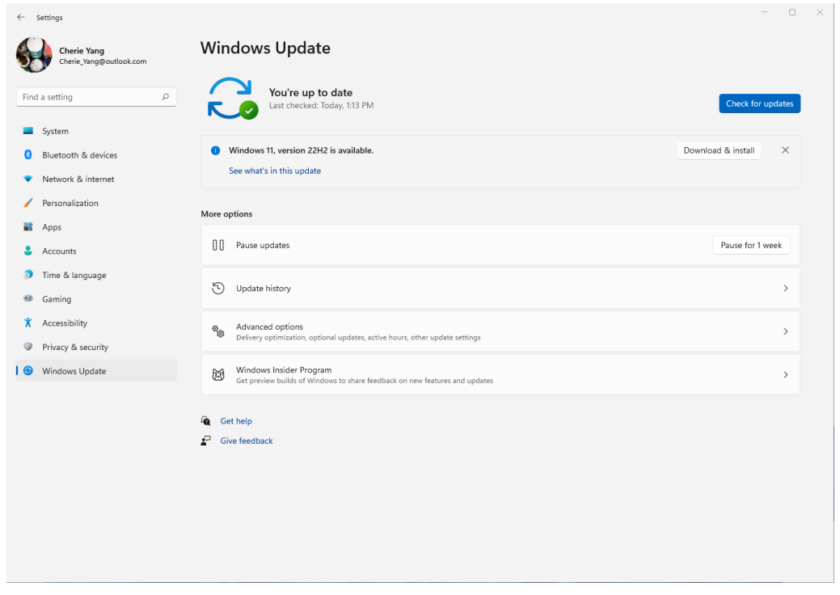Click the Cherie Yang account name

[x=81, y=51]
